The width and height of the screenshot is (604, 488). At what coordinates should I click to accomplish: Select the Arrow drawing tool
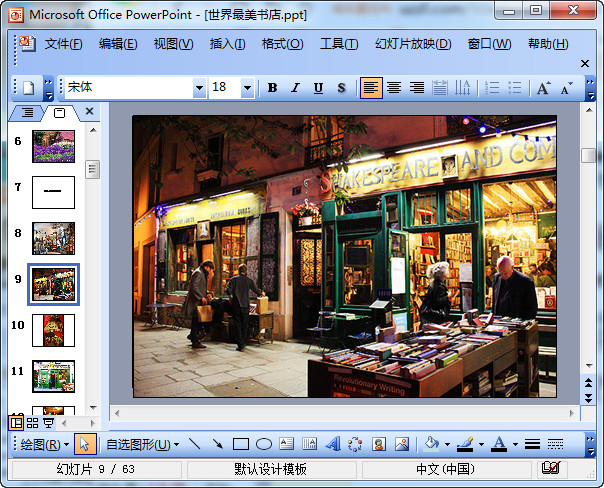tap(217, 444)
